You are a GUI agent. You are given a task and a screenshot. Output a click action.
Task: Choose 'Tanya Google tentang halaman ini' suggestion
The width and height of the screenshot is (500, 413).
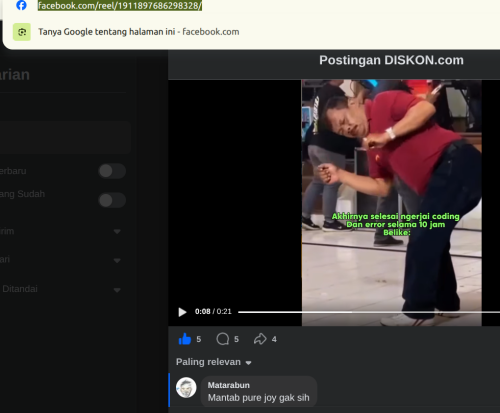coord(139,32)
